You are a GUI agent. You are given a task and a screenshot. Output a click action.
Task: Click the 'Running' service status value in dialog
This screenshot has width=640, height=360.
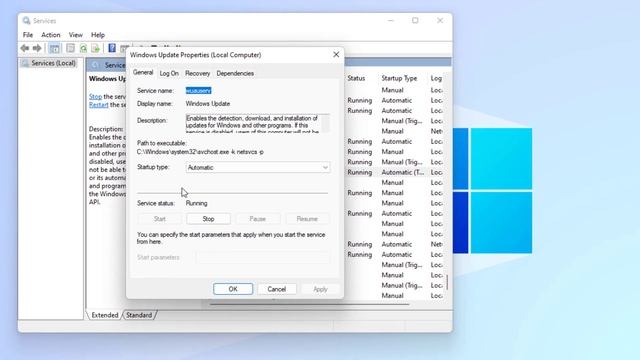point(196,203)
